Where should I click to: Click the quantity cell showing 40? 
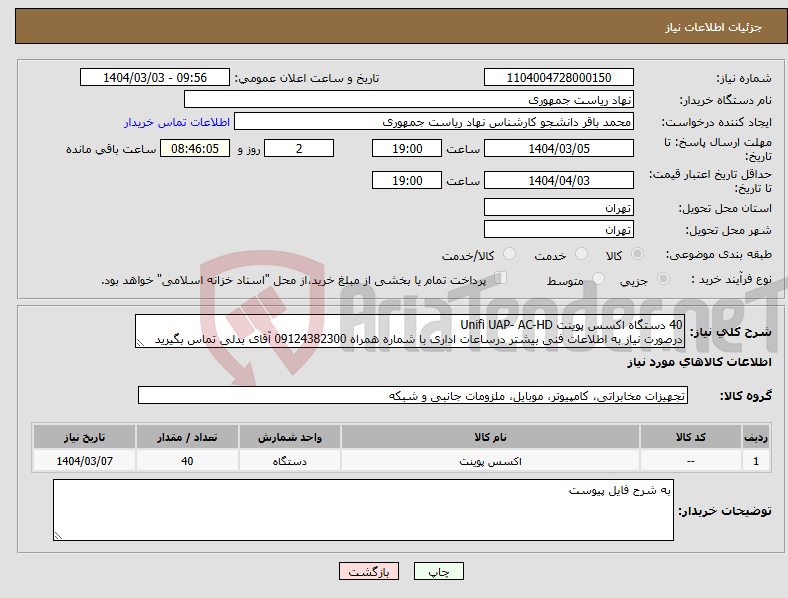[187, 461]
